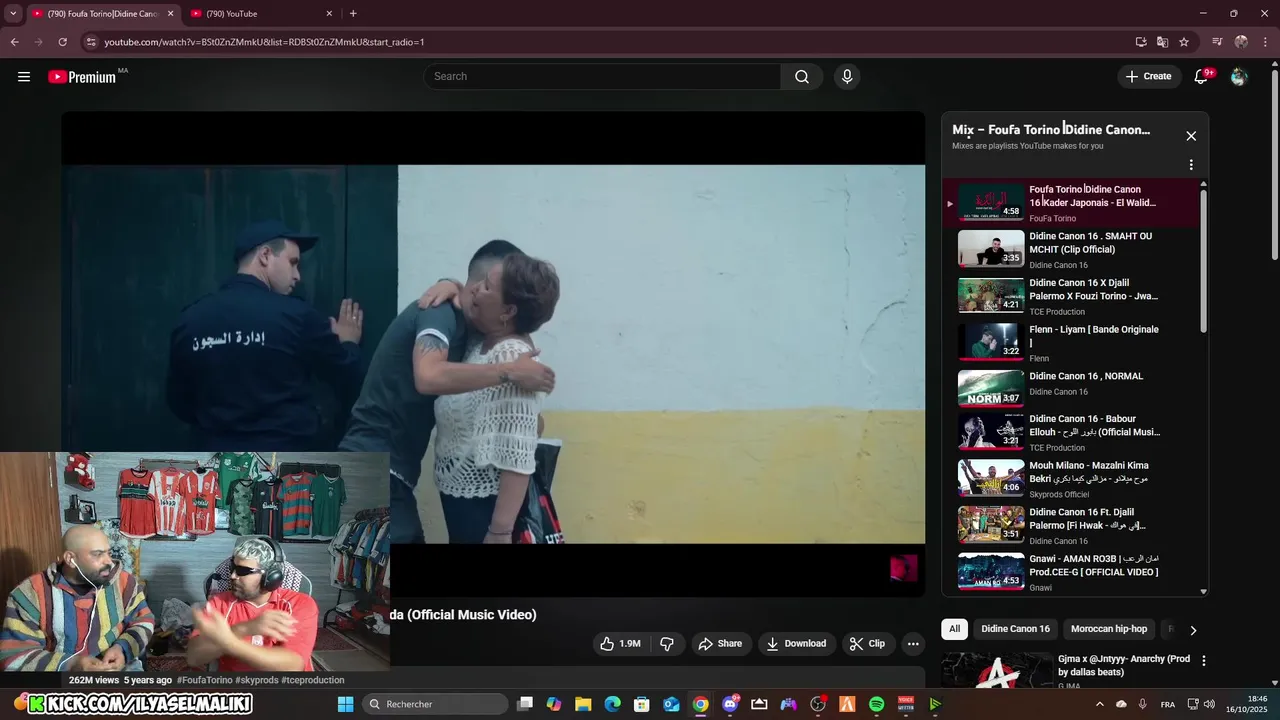Close the Mix playlist panel
1280x720 pixels.
pos(1191,136)
